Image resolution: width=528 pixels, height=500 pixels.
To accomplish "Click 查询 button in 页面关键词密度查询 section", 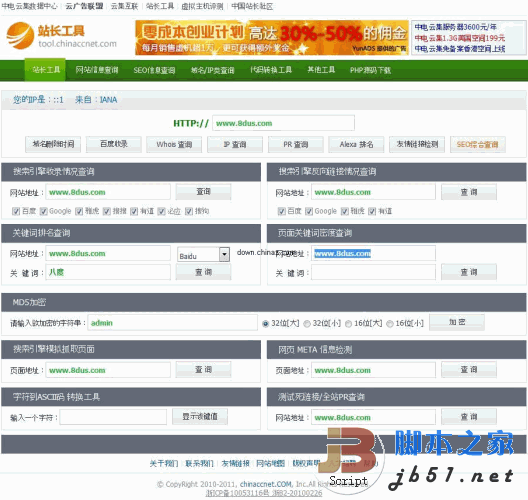I will (x=469, y=272).
